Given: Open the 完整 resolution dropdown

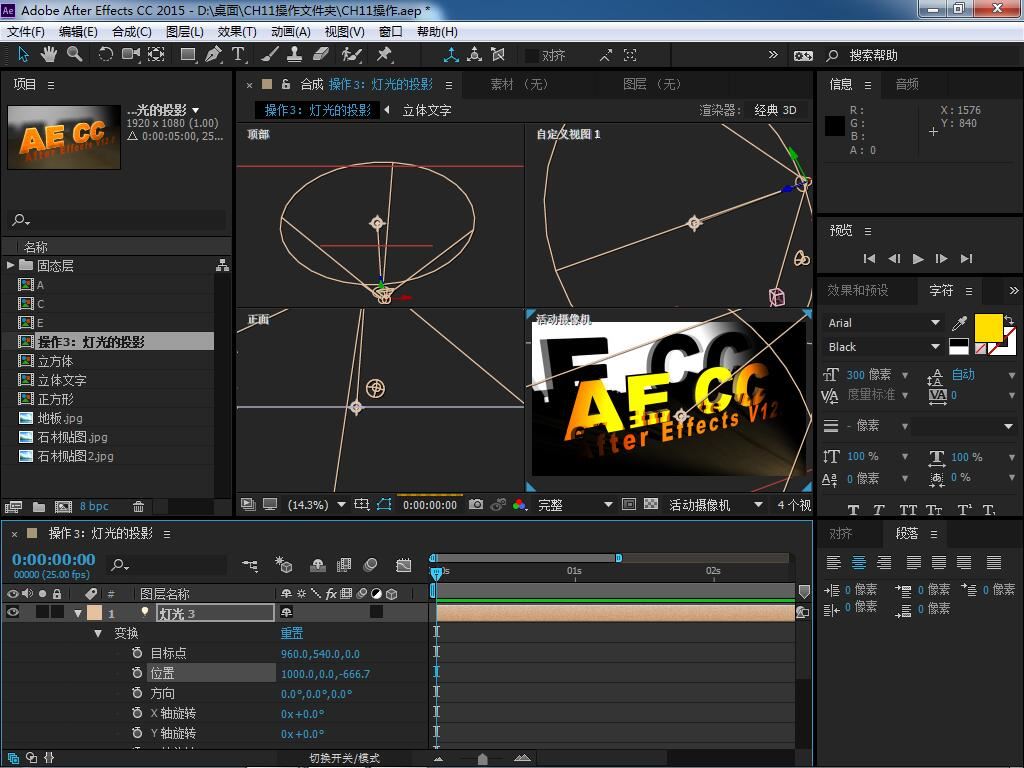Looking at the screenshot, I should click(x=608, y=505).
